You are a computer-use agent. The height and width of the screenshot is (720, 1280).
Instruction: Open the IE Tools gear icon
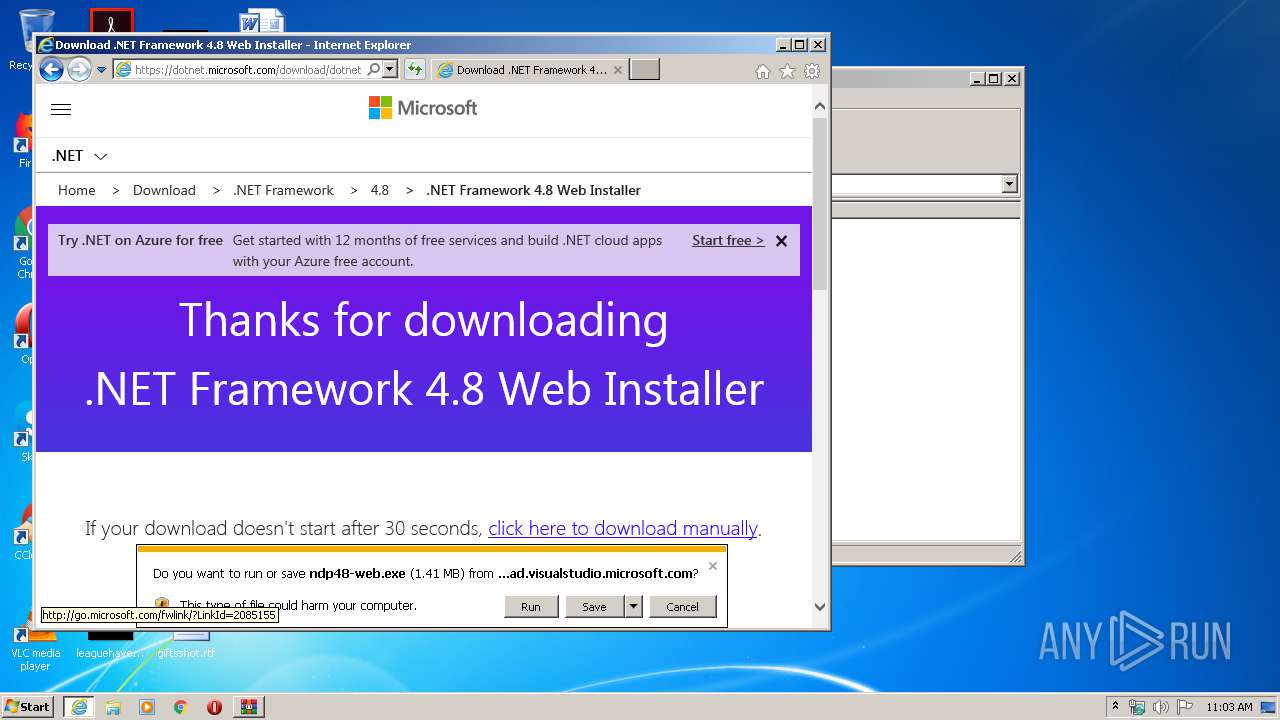pyautogui.click(x=812, y=71)
